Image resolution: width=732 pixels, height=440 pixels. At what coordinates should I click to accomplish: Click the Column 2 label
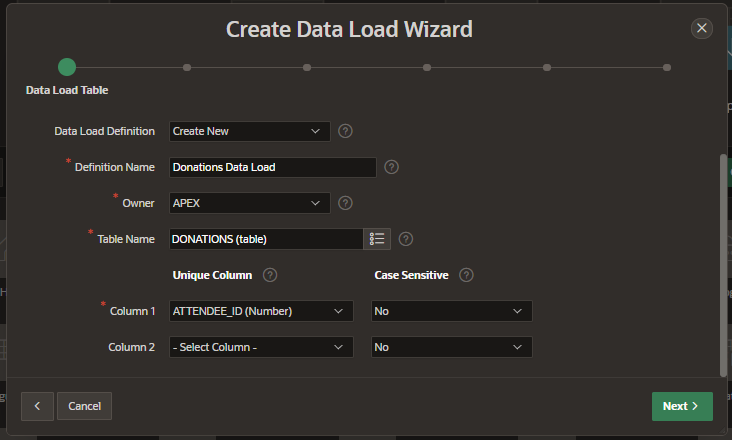(131, 347)
